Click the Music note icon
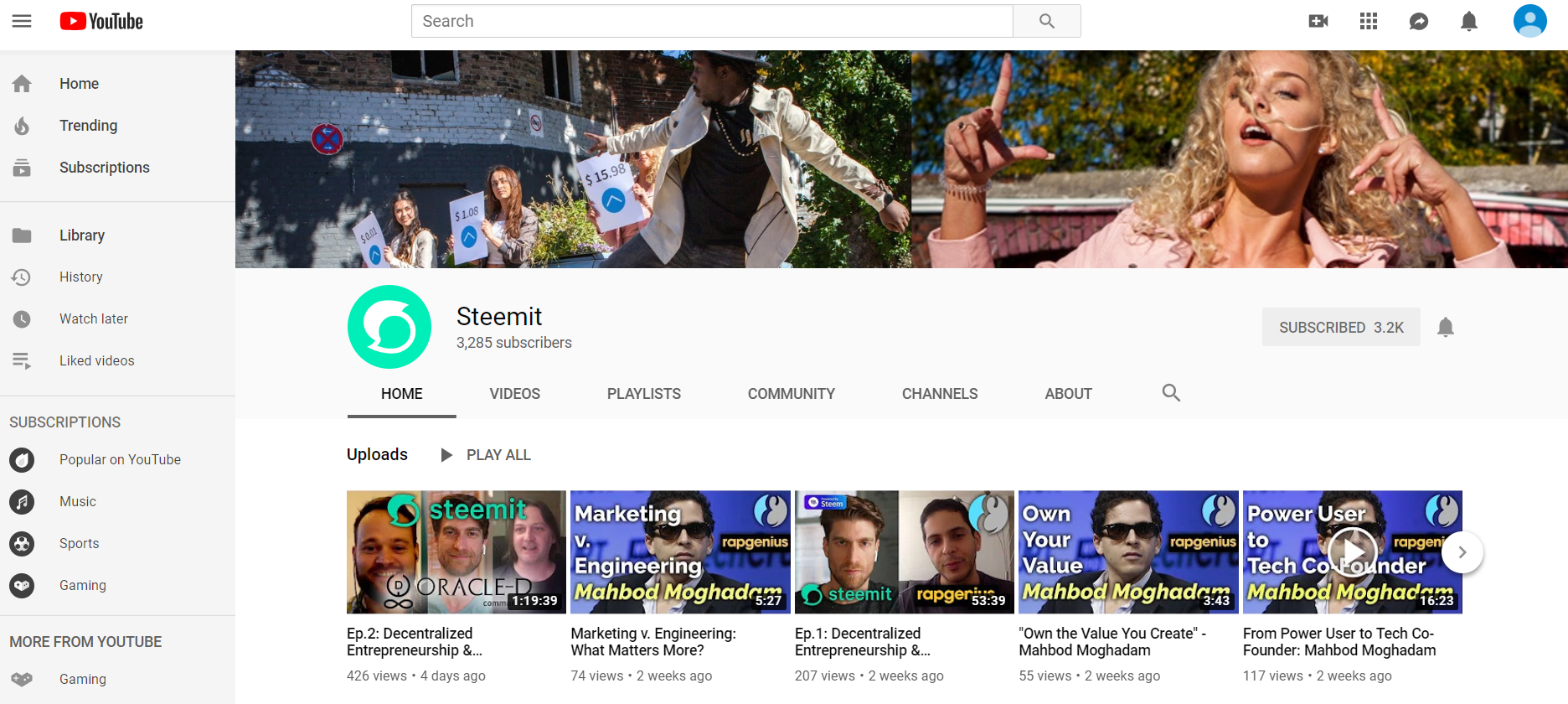 click(x=22, y=501)
